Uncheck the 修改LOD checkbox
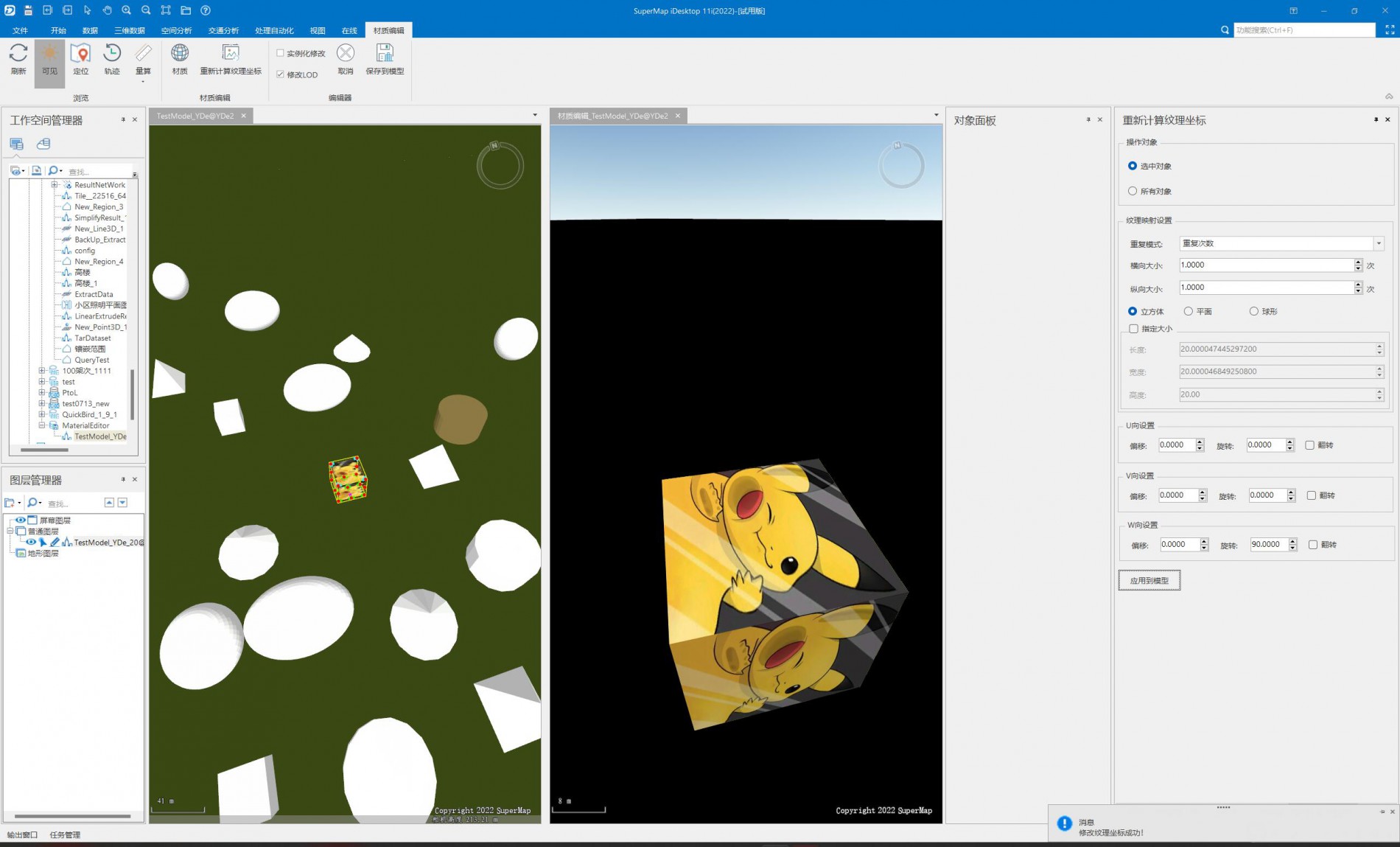Screen dimensions: 1400x847 280,74
